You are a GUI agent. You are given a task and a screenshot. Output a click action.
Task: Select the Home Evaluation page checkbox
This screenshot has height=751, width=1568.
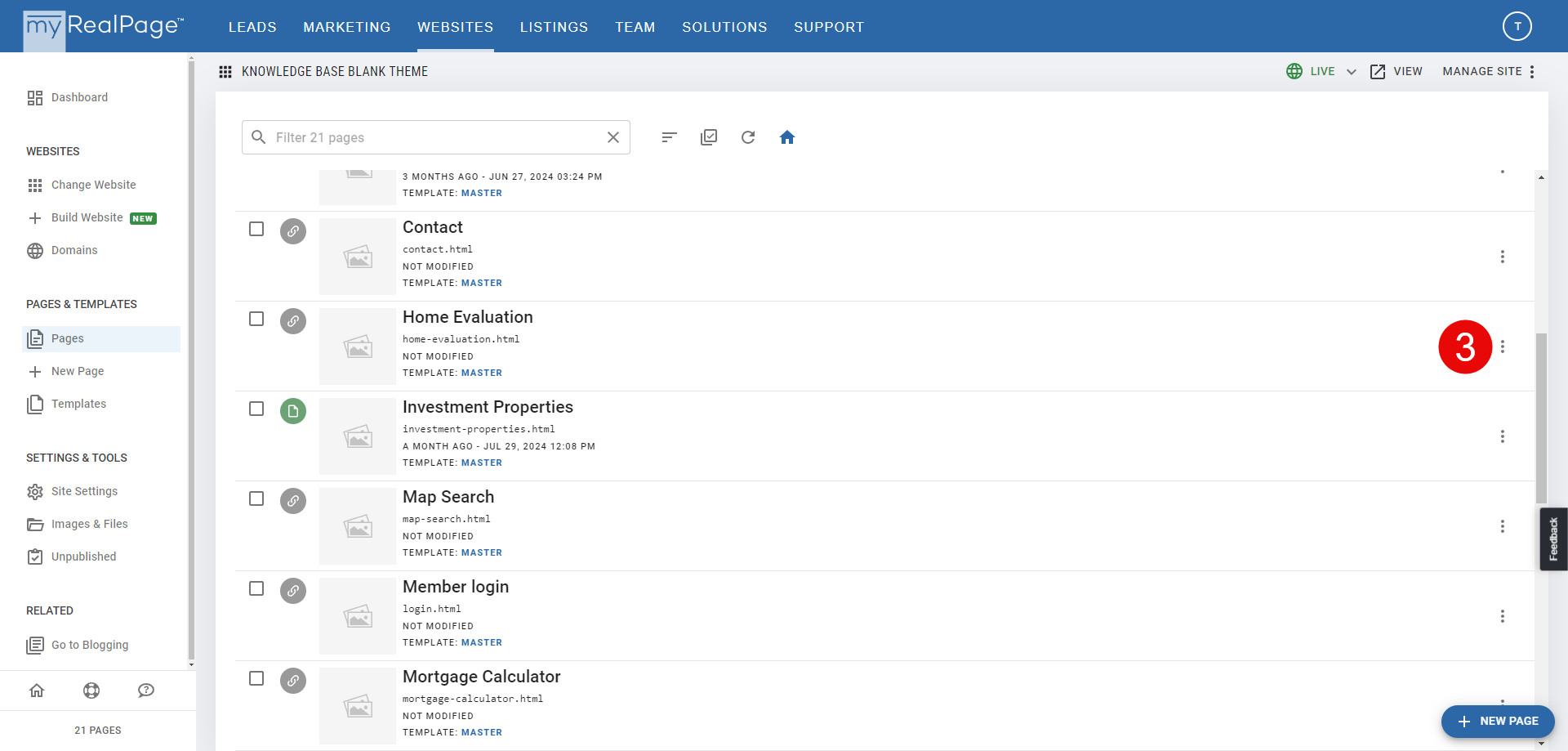(256, 319)
